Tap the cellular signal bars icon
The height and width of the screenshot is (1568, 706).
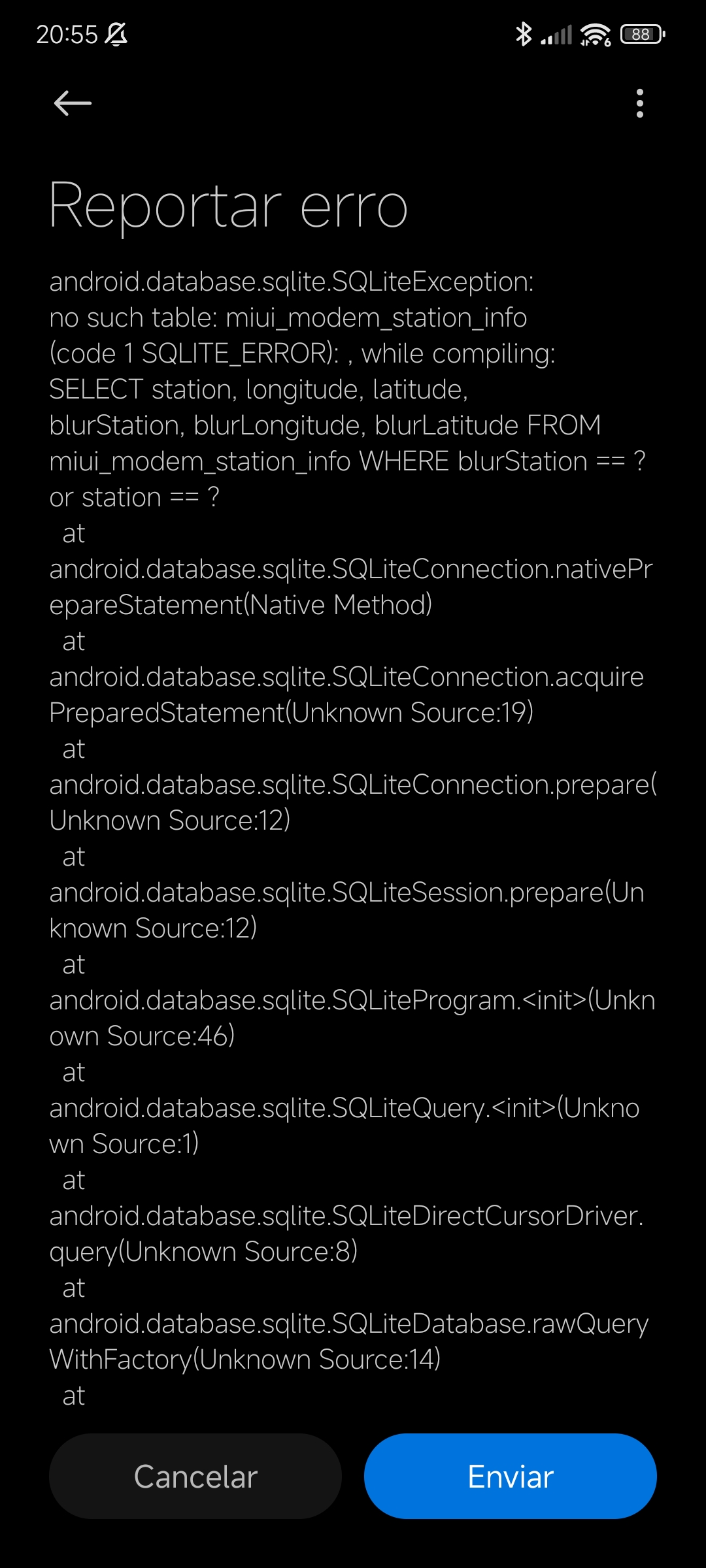tap(556, 35)
